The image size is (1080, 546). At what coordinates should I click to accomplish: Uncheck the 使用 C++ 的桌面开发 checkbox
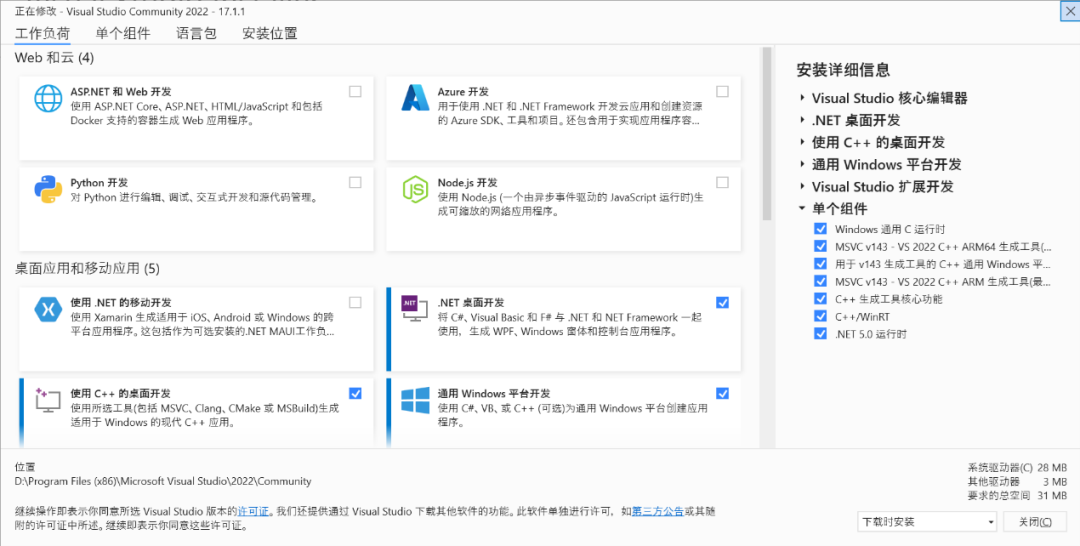tap(355, 393)
